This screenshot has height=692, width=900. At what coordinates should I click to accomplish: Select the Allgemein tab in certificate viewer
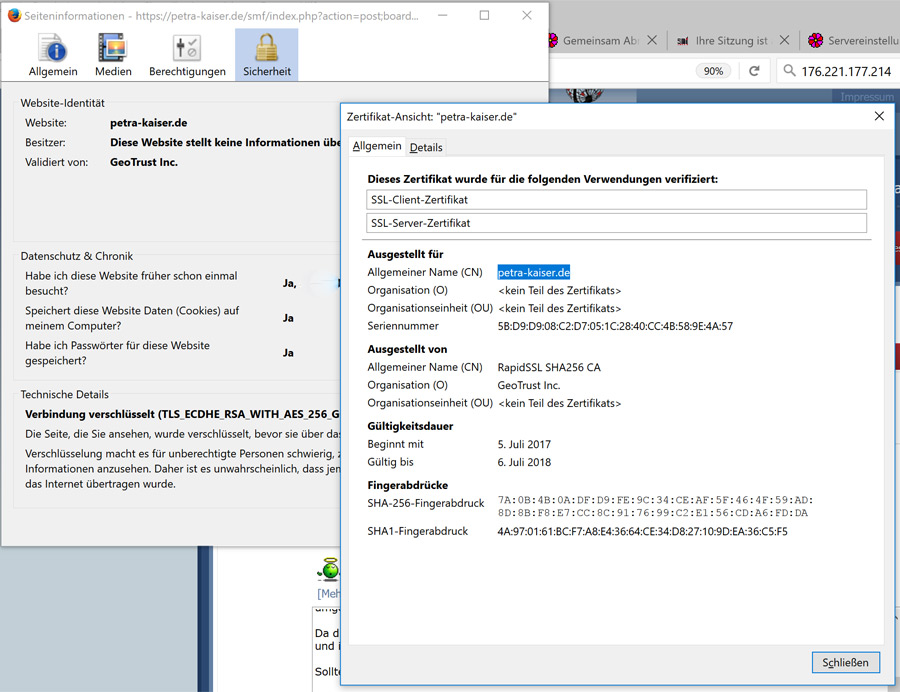377,146
